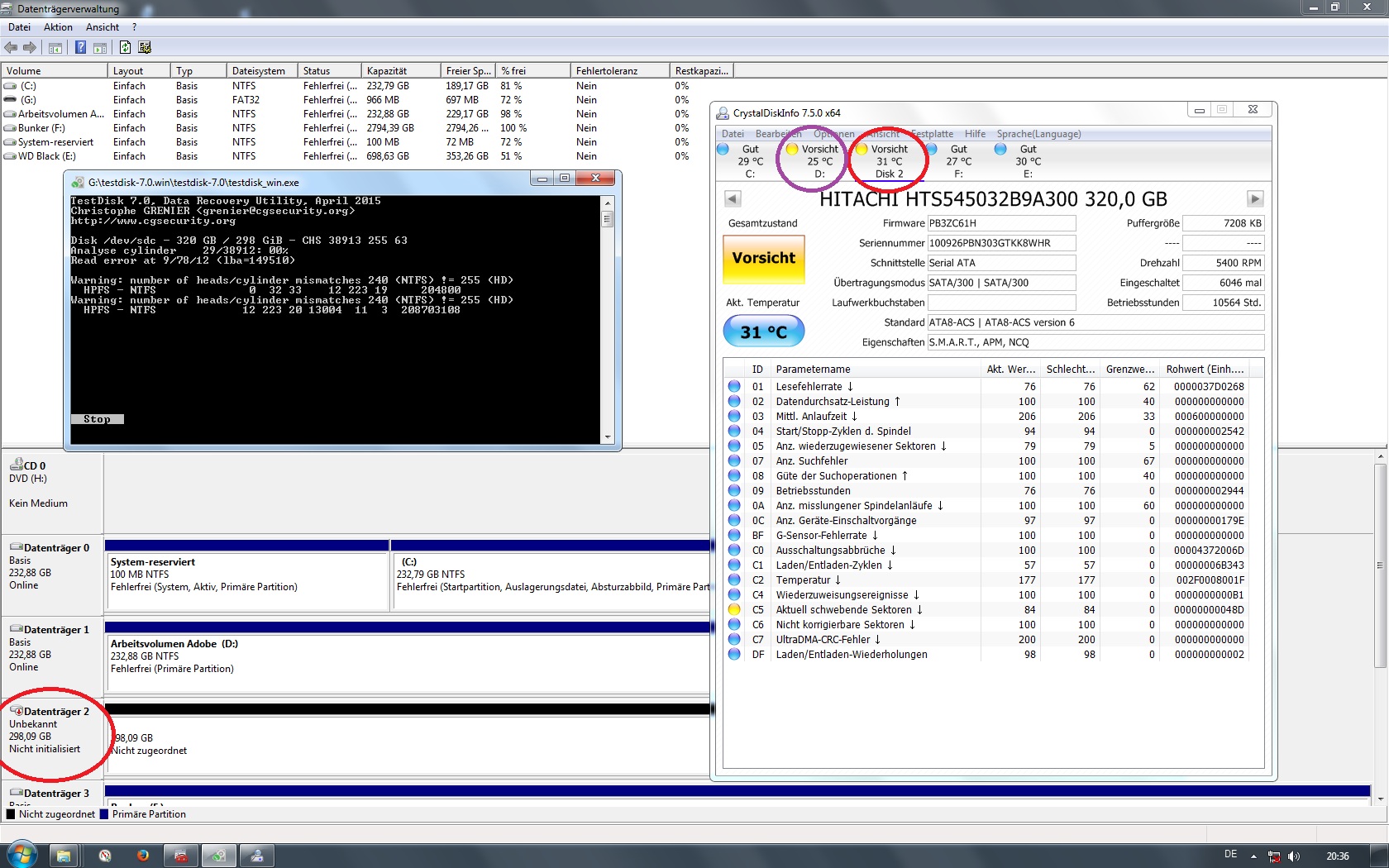Screen dimensions: 1389x868
Task: Click the 20:36 clock in system tray
Action: tap(1338, 856)
